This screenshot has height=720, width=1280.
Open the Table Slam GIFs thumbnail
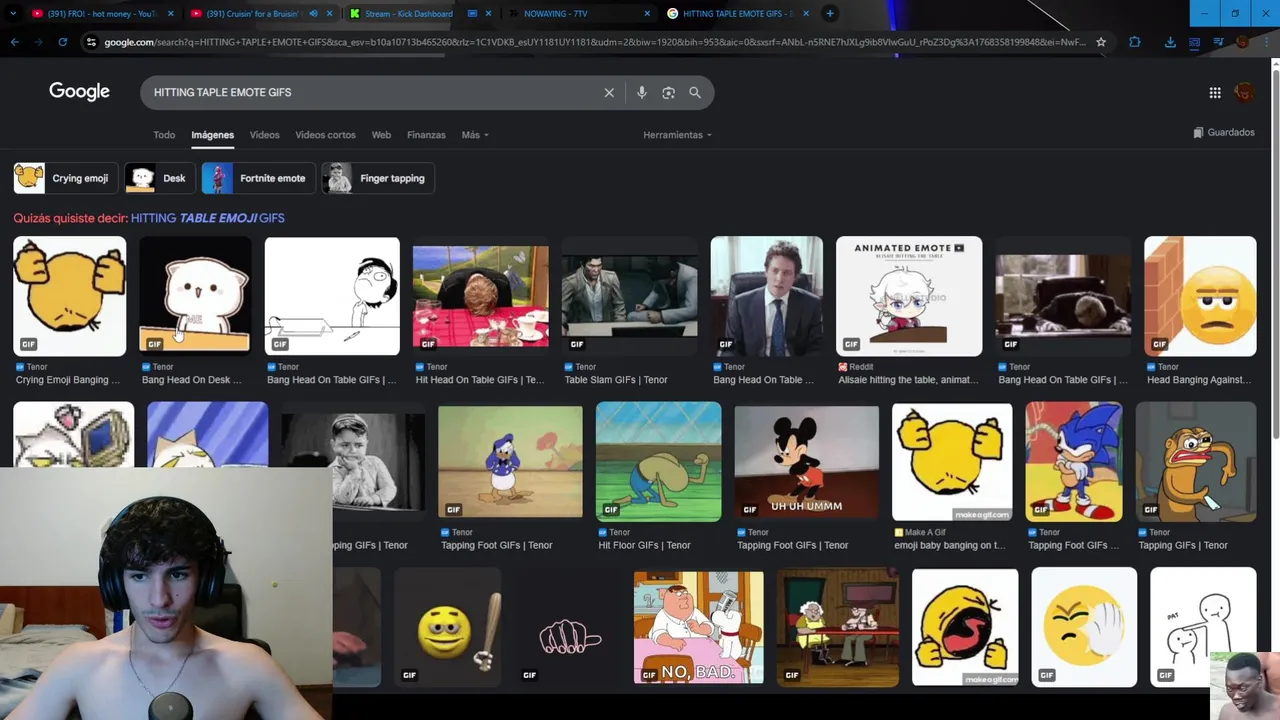[x=630, y=296]
